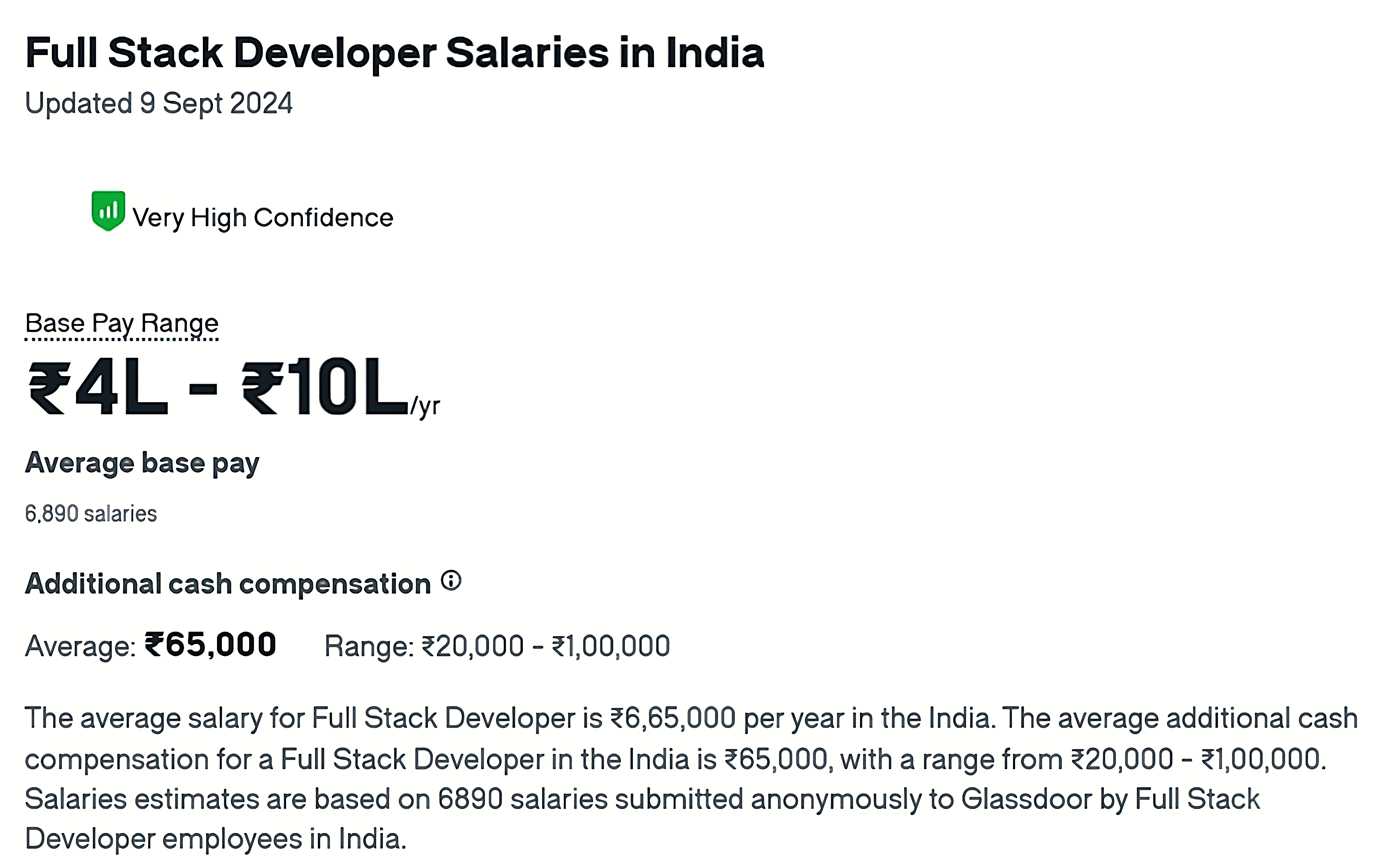Click the ₹4L lower pay figure
Image resolution: width=1396 pixels, height=868 pixels.
pyautogui.click(x=98, y=387)
